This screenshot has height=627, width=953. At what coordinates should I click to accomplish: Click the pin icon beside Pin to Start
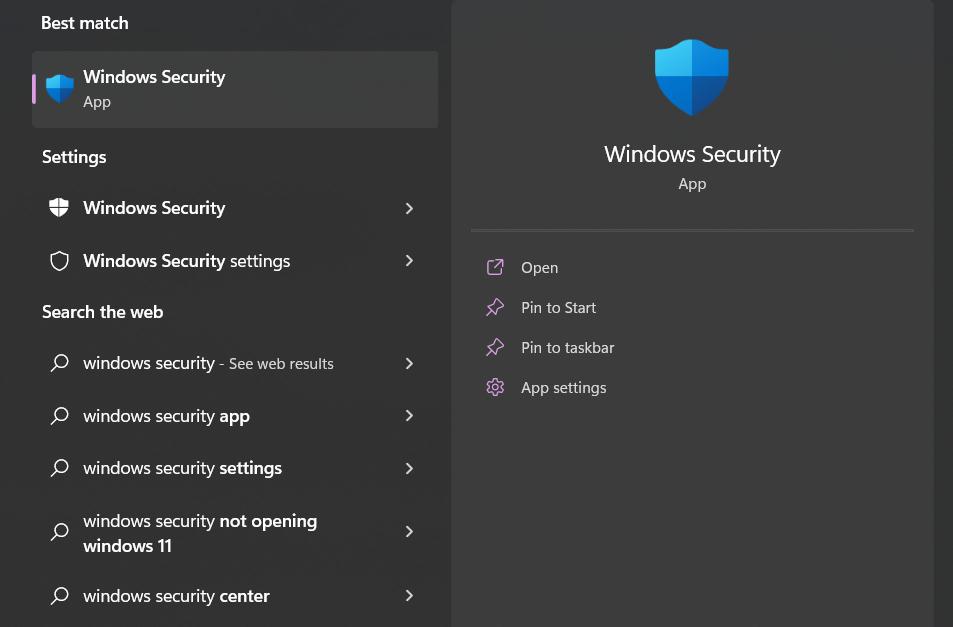tap(495, 307)
